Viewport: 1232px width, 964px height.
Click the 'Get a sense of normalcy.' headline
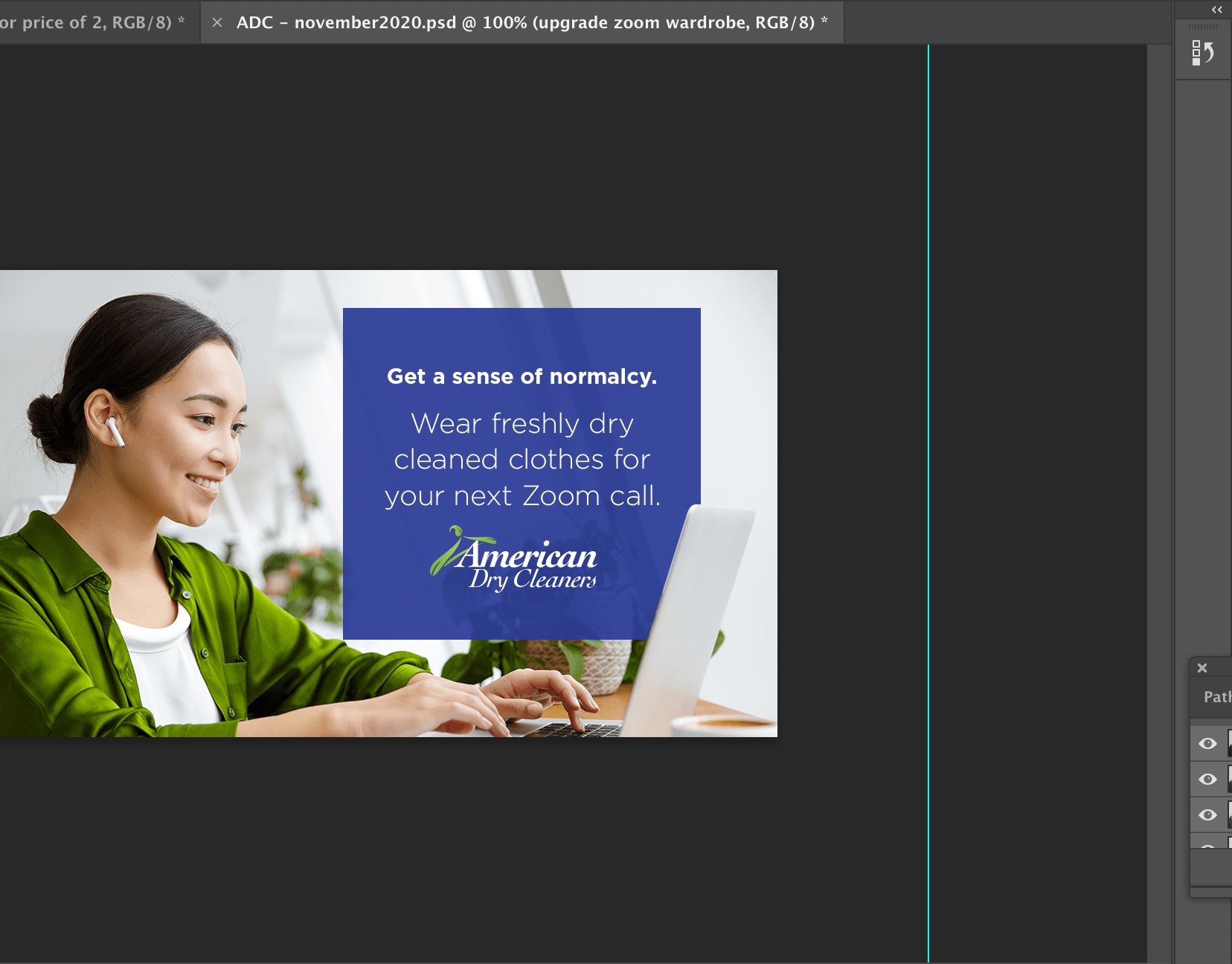pyautogui.click(x=522, y=376)
